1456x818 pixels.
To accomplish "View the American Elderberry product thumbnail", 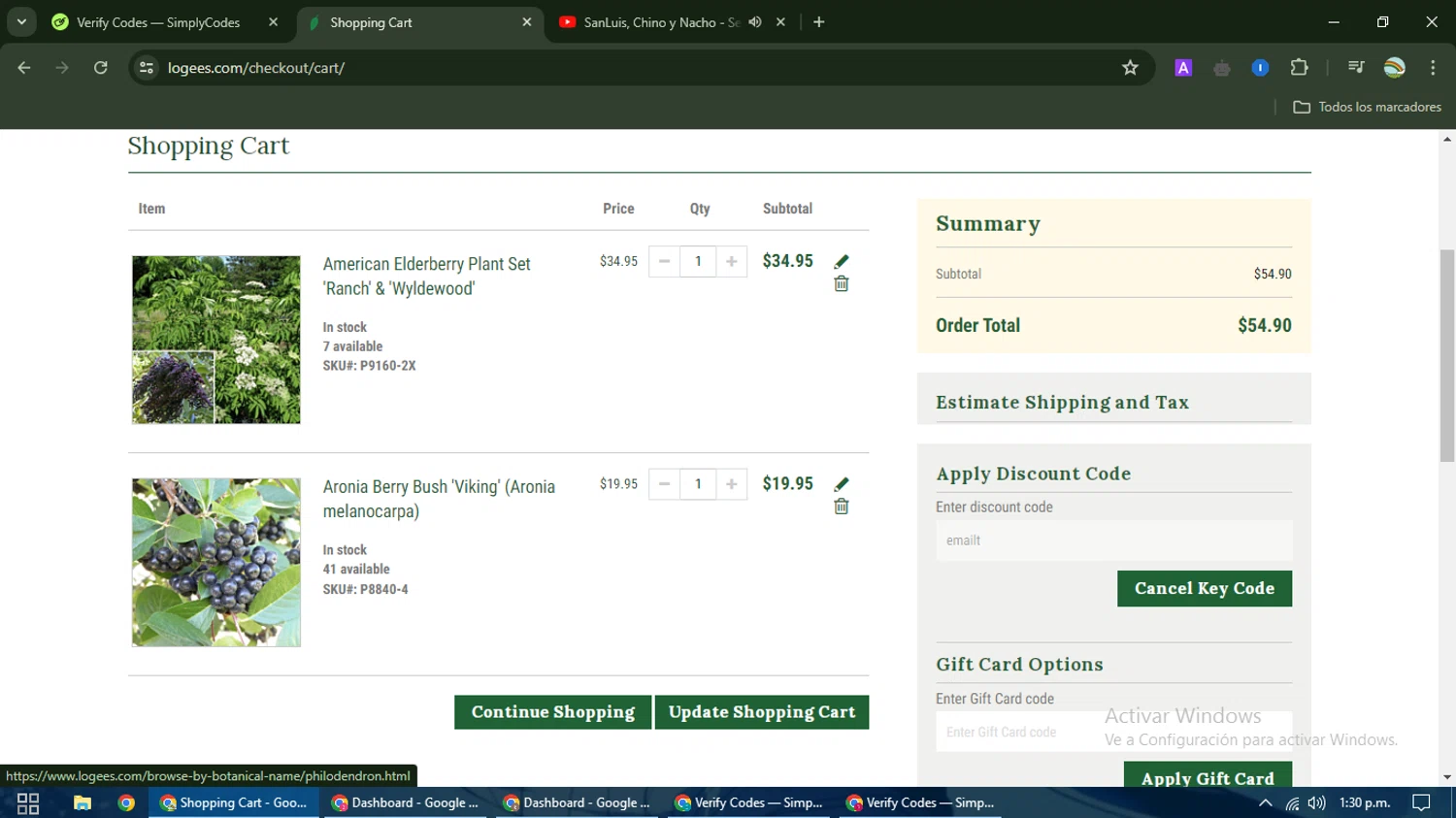I will tap(216, 340).
